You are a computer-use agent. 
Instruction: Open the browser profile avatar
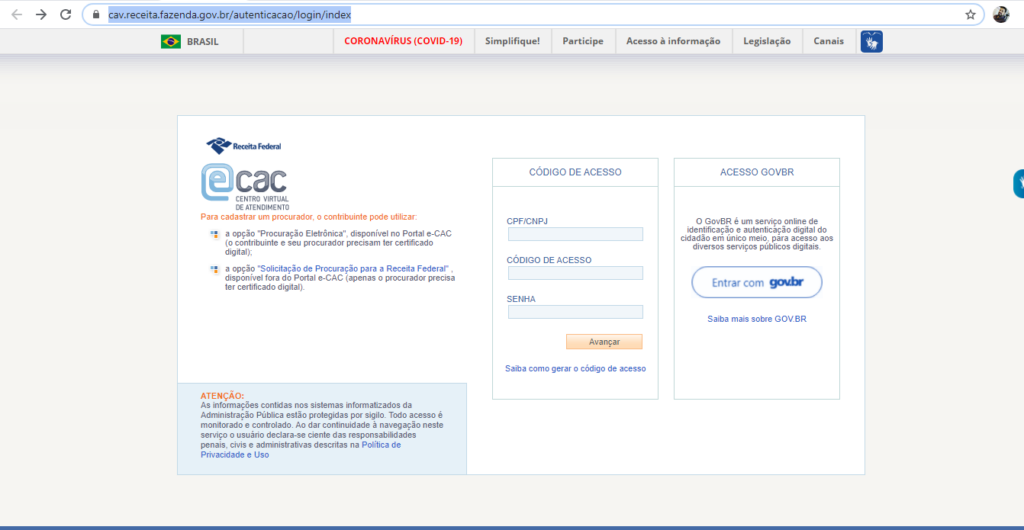(1001, 14)
